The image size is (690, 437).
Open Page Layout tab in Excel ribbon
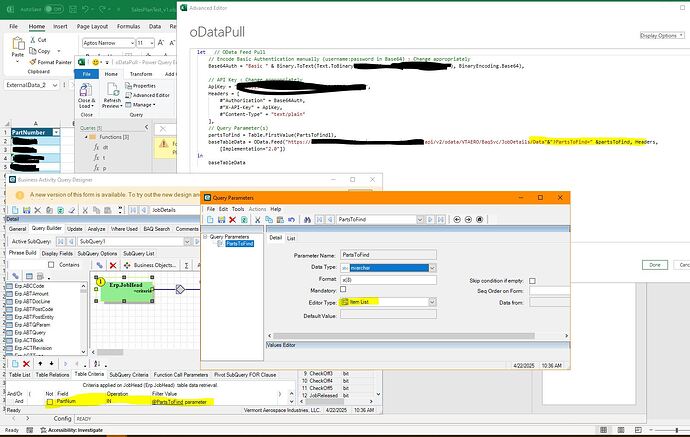point(92,26)
